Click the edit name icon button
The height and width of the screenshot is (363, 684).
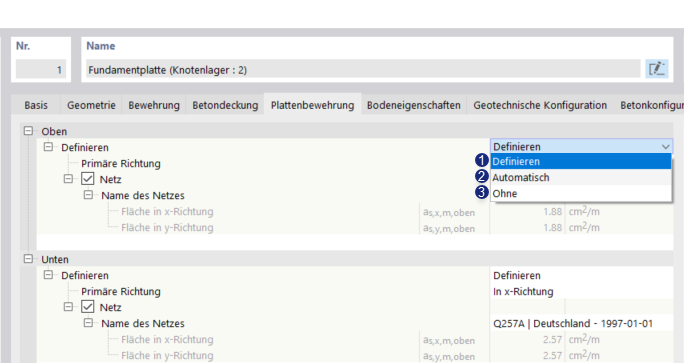pyautogui.click(x=657, y=69)
